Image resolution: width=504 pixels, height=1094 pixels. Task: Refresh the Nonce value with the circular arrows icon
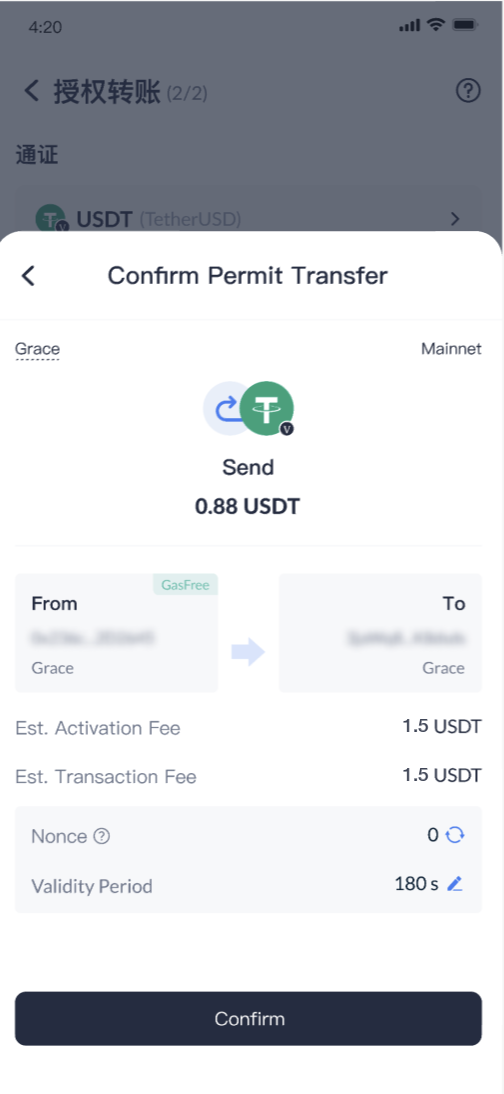point(455,834)
